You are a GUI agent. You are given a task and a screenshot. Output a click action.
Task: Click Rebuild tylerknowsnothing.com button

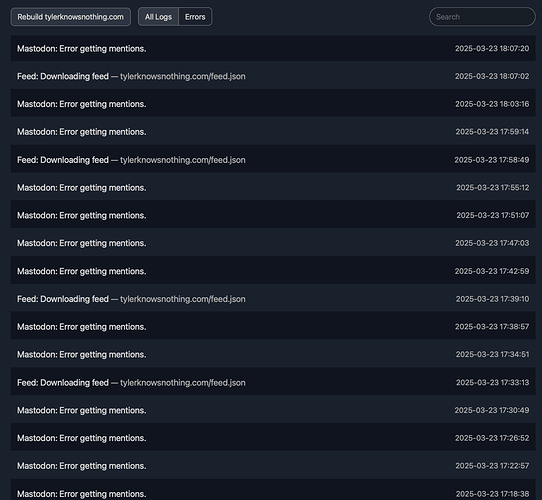point(71,17)
